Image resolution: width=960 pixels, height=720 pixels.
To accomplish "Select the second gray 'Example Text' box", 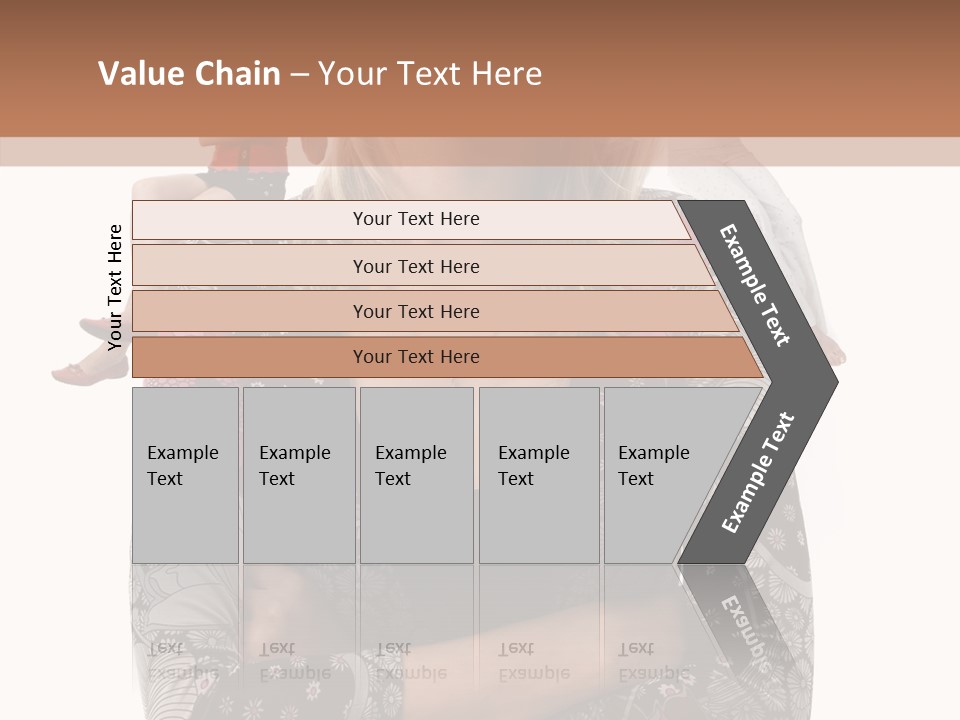I will 299,475.
